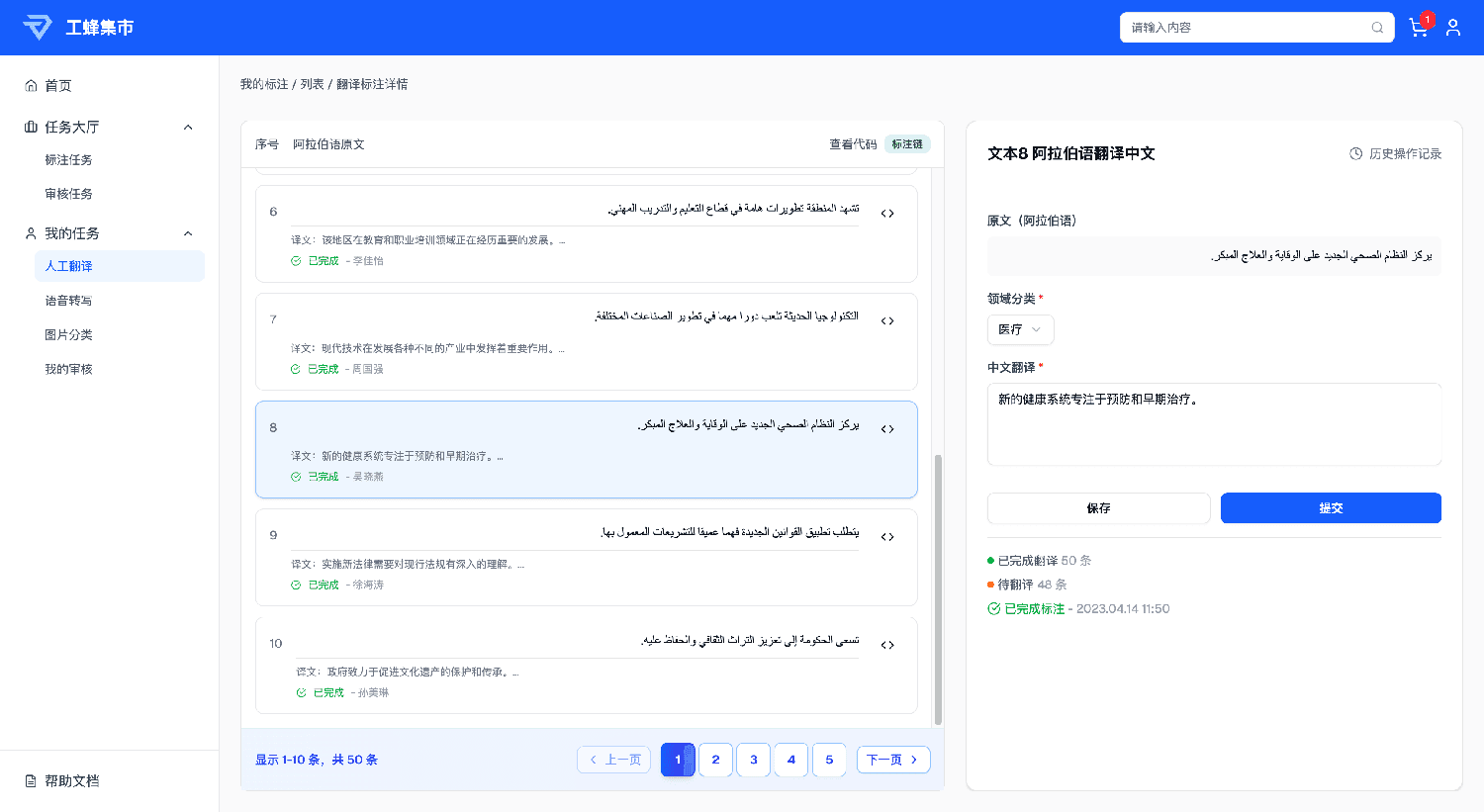
Task: Click the 提交 button
Action: tap(1331, 507)
